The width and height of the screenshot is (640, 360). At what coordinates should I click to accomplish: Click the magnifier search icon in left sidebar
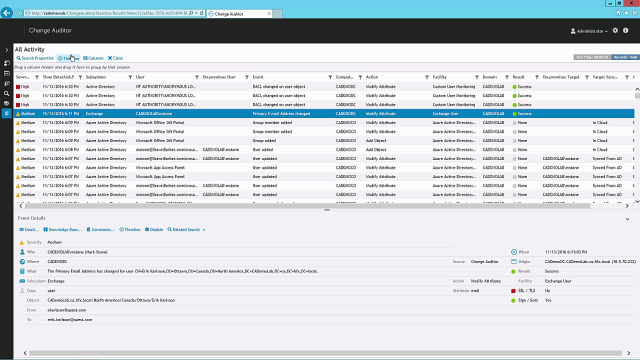[x=7, y=93]
